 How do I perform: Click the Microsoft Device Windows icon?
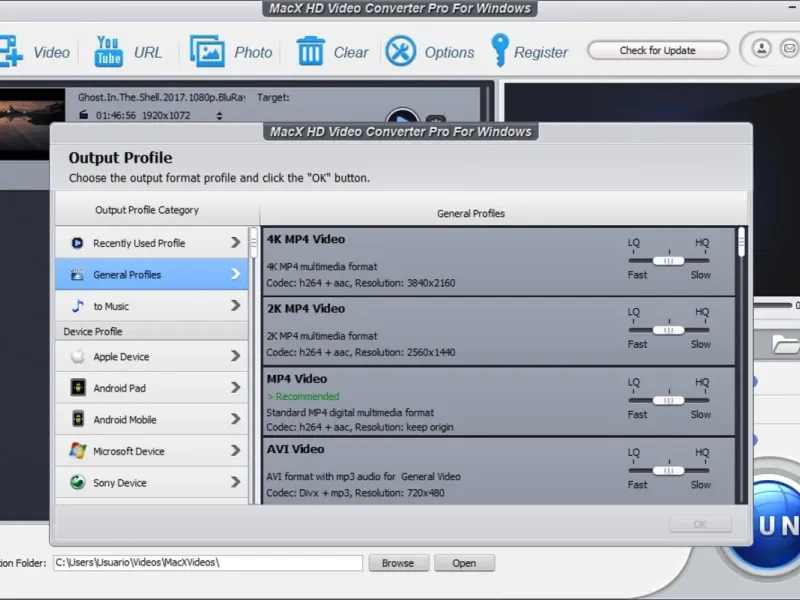tap(78, 451)
